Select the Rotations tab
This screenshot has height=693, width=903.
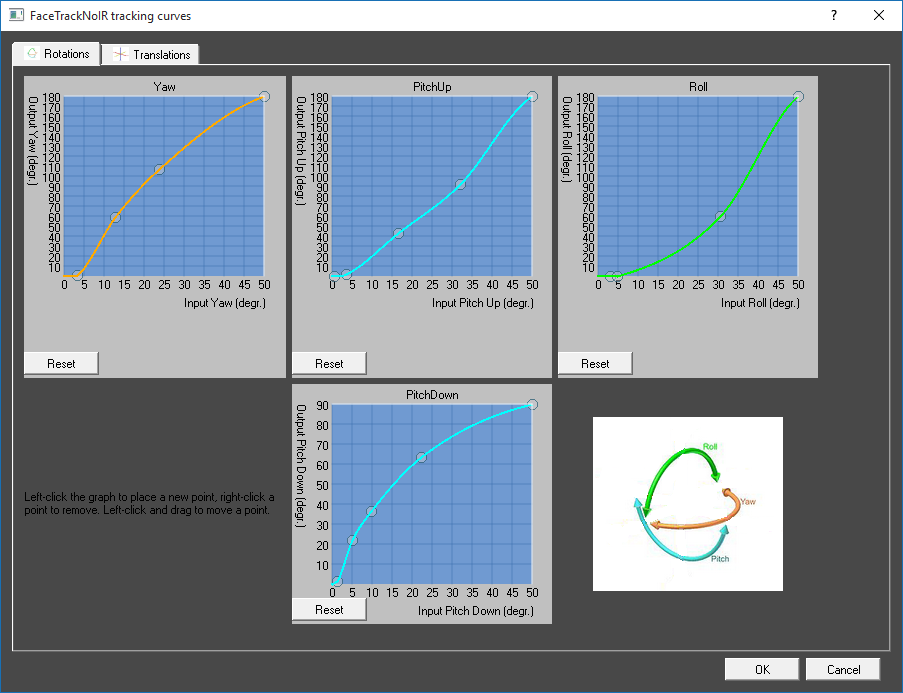coord(56,54)
